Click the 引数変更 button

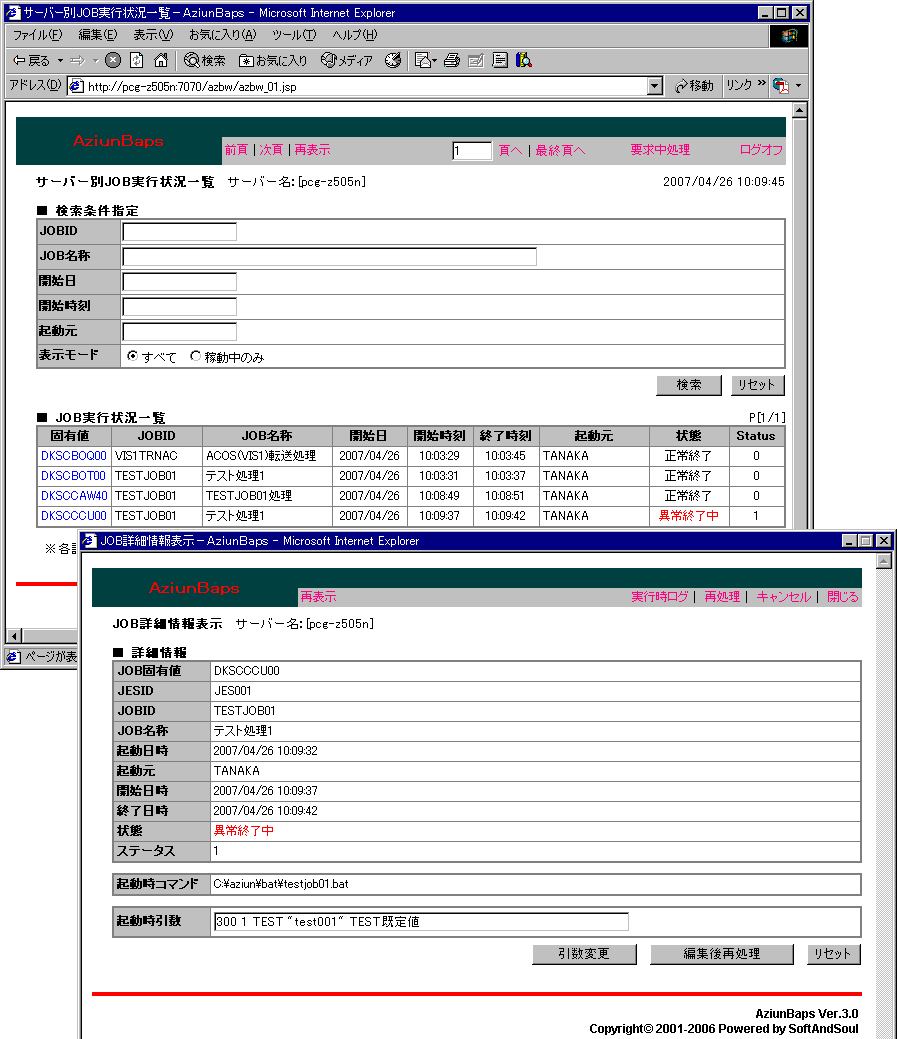[x=584, y=954]
